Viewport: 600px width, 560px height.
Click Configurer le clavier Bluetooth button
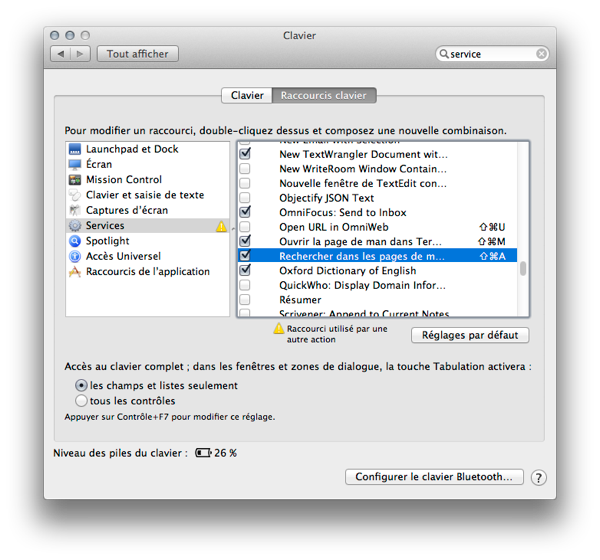click(434, 477)
